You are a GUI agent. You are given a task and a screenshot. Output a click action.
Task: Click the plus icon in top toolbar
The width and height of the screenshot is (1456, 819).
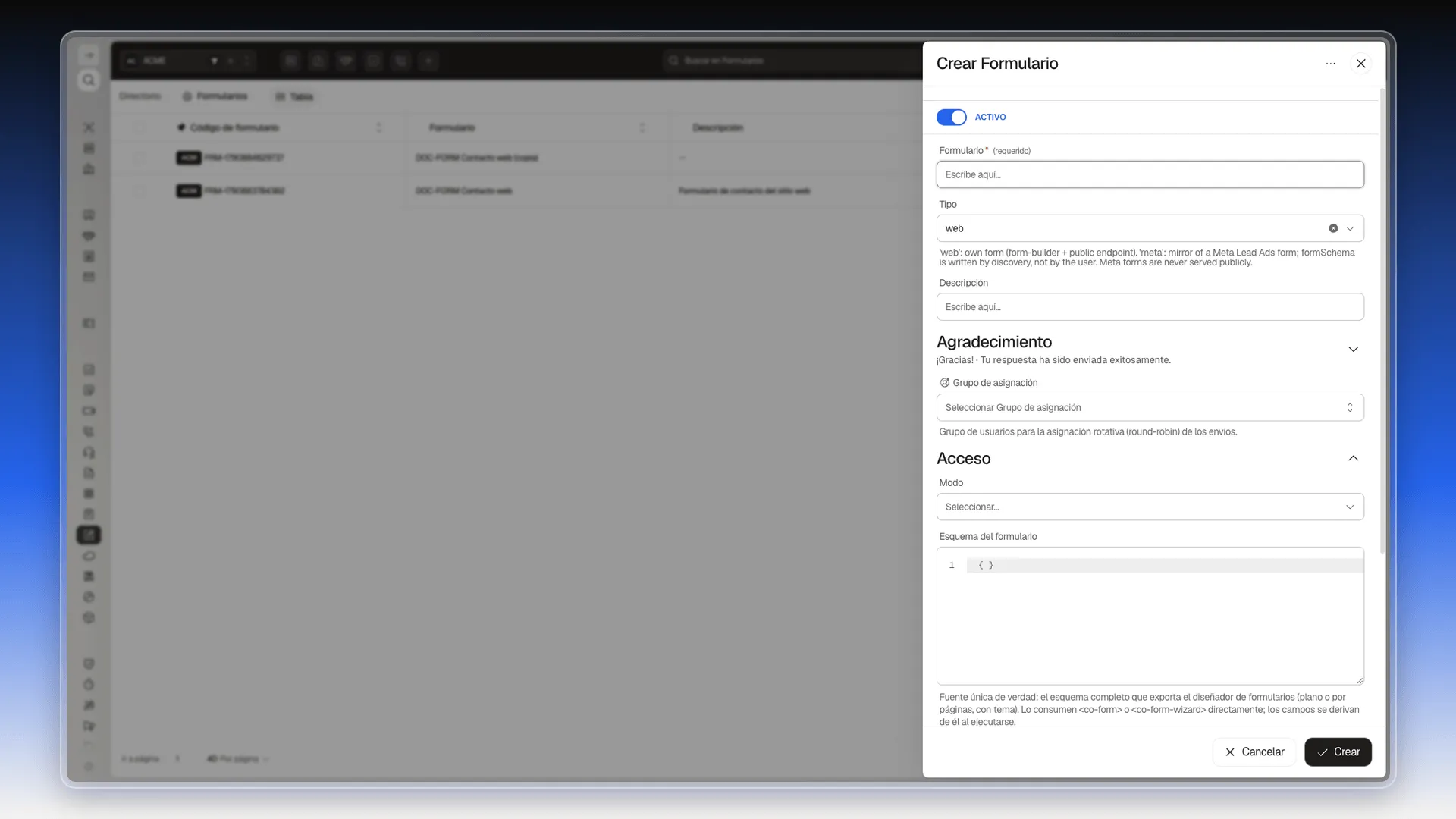click(428, 61)
